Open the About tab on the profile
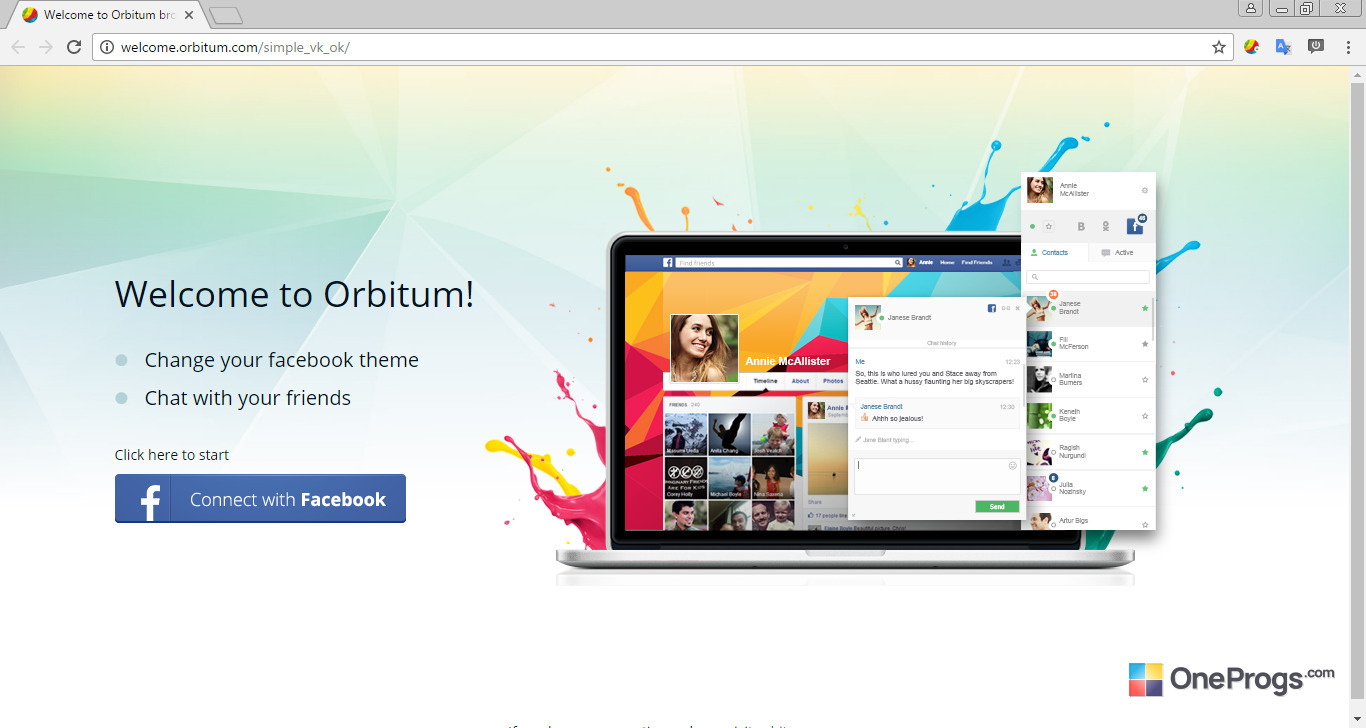This screenshot has height=728, width=1366. tap(801, 381)
